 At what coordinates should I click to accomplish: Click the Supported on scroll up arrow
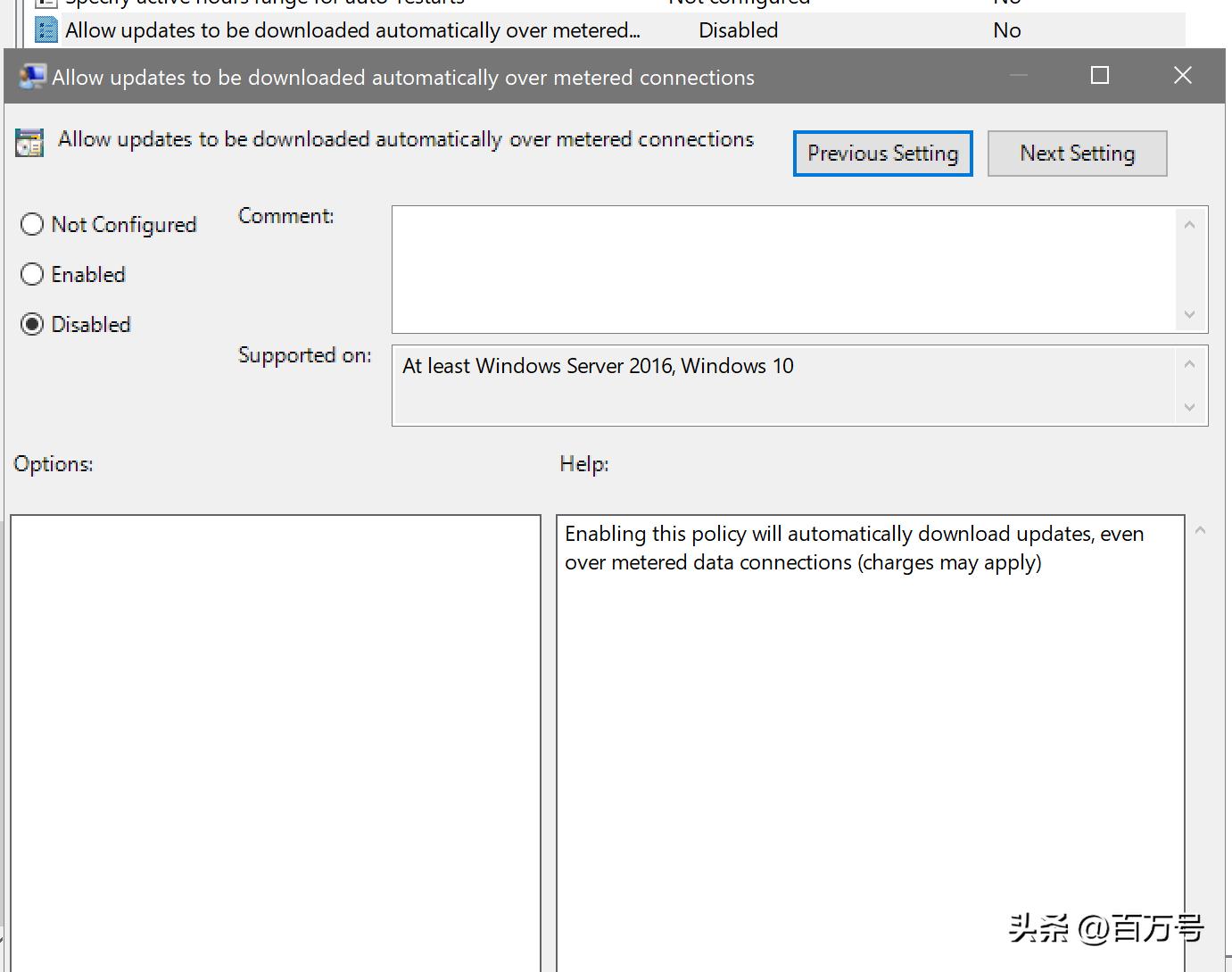coord(1189,364)
